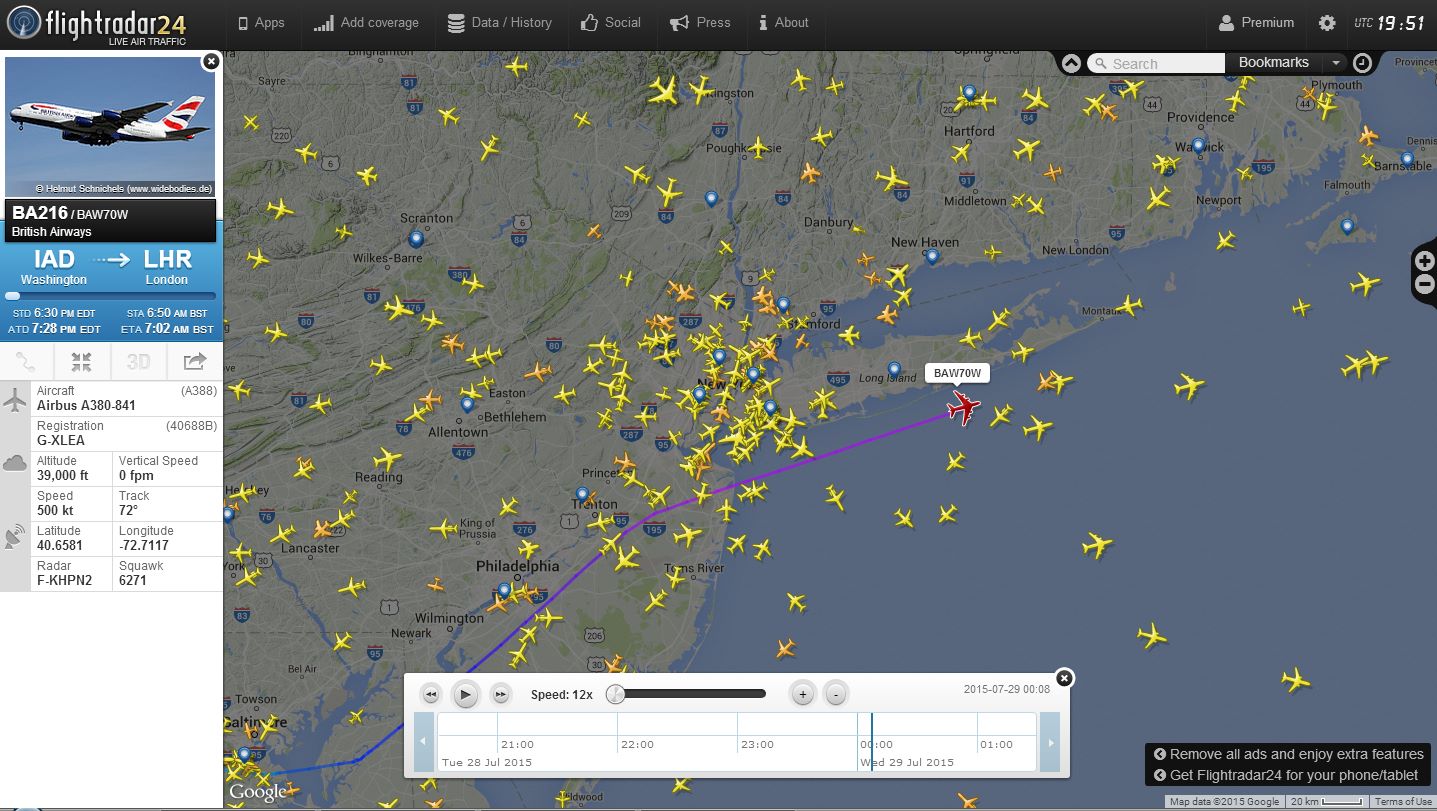Open the Data / History menu

(499, 23)
